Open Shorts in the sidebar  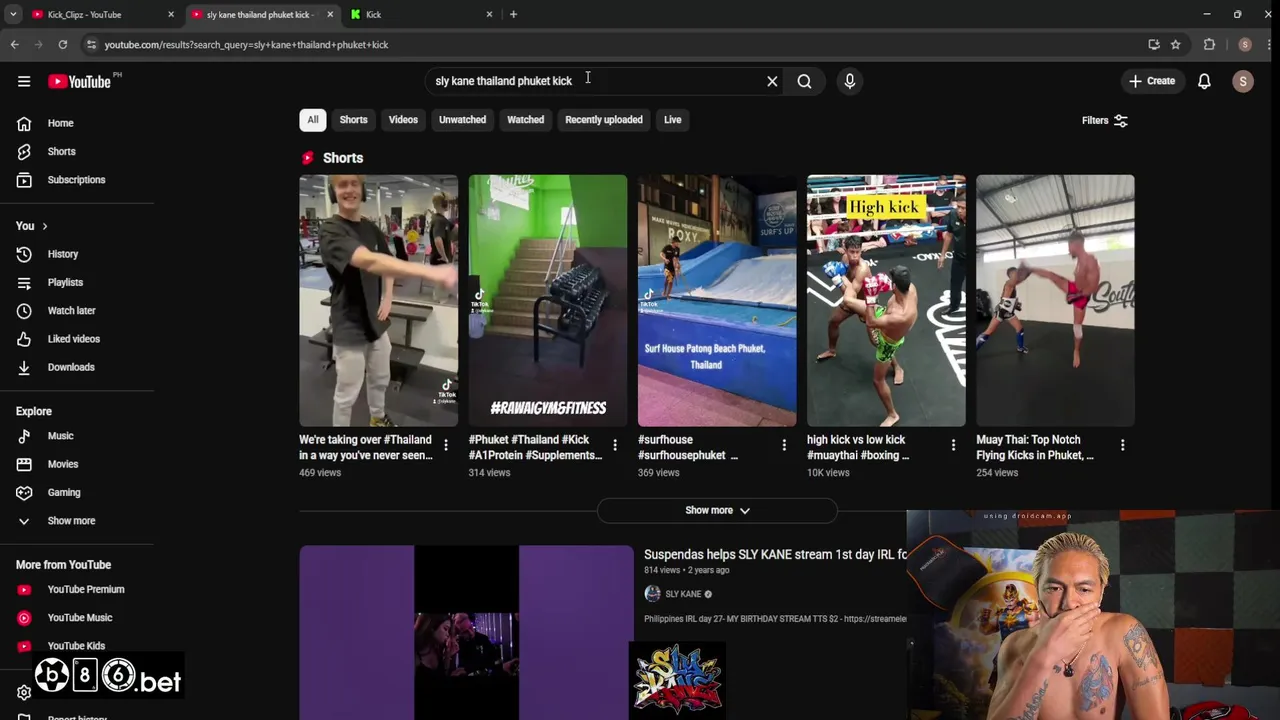pos(77,151)
